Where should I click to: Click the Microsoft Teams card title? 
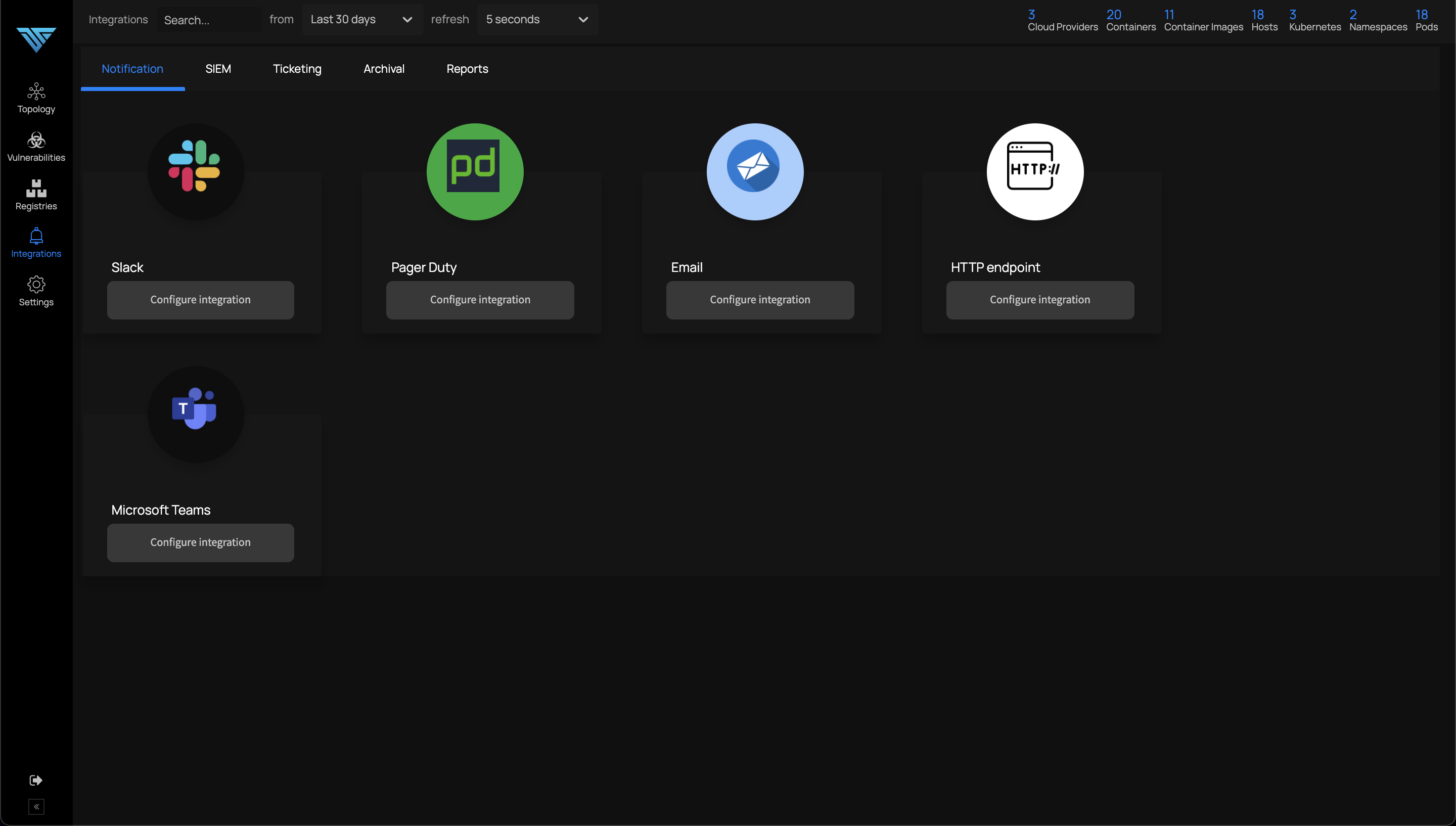[x=161, y=510]
